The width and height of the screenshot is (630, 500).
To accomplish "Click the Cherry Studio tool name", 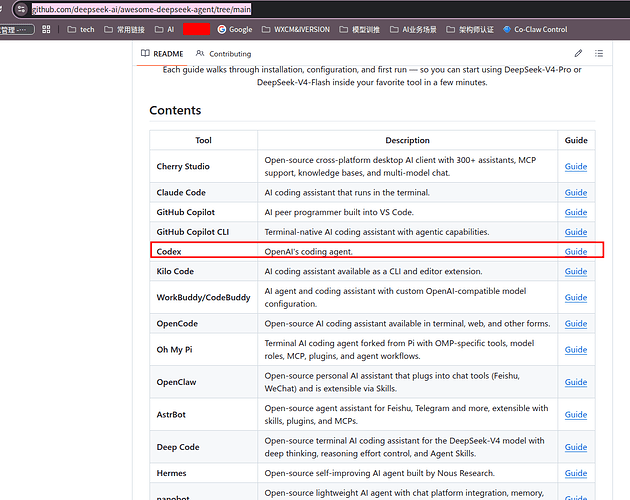I will 183,166.
